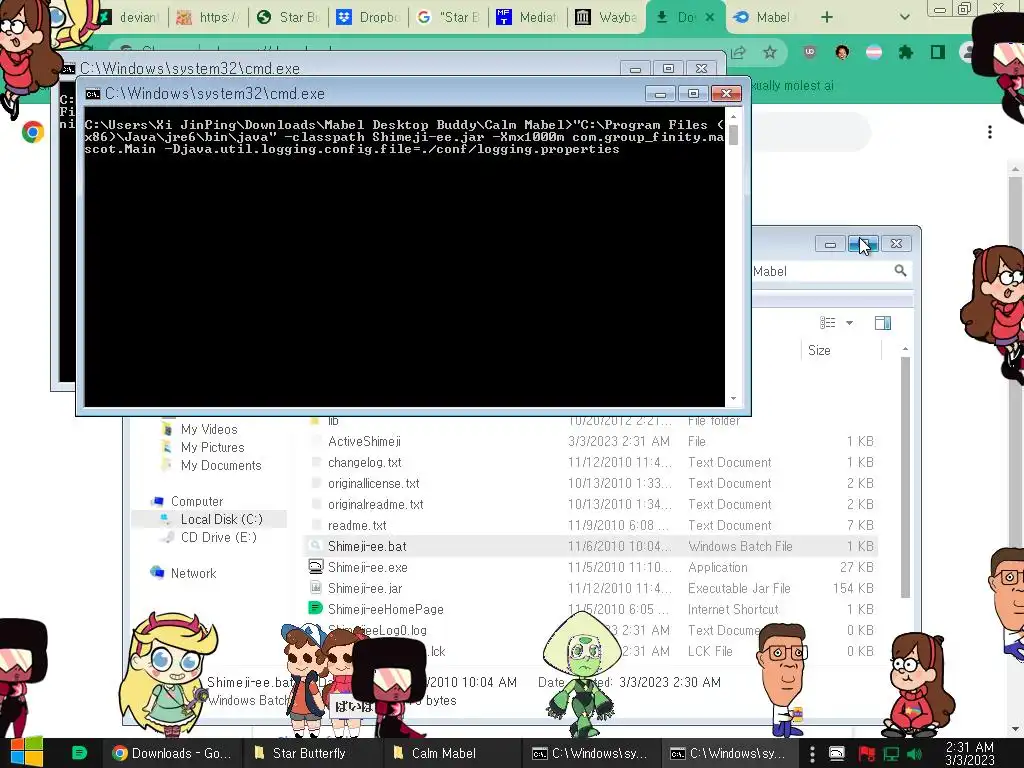Viewport: 1024px width, 768px height.
Task: Switch to the Star Bu browser tab
Action: (290, 17)
